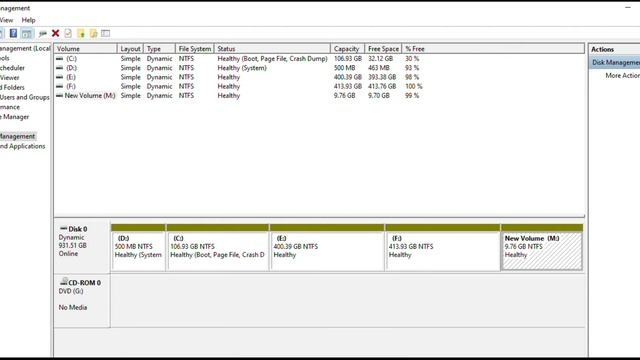Viewport: 640px width, 360px height.
Task: Select Event Viewer tree item
Action: pyautogui.click(x=9, y=78)
